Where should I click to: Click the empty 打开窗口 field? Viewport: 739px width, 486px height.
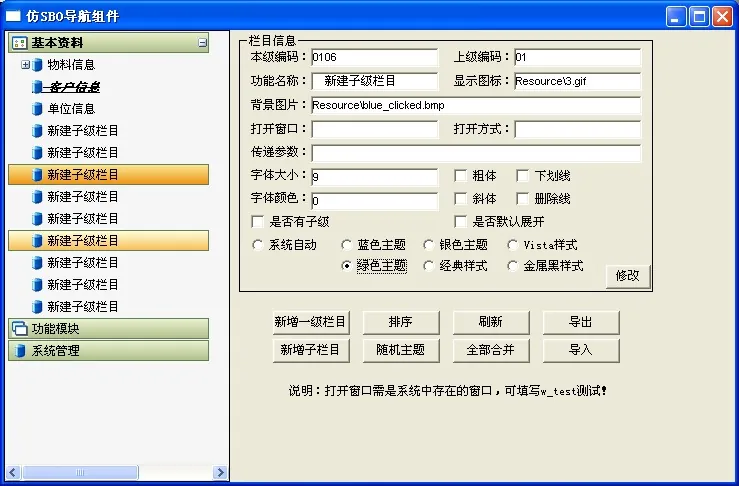point(375,129)
